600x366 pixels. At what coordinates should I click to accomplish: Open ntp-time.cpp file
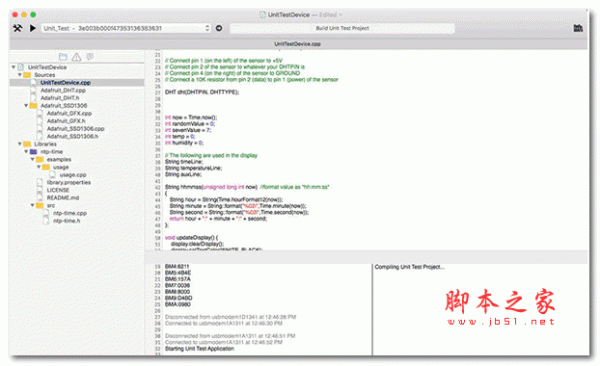[x=70, y=213]
